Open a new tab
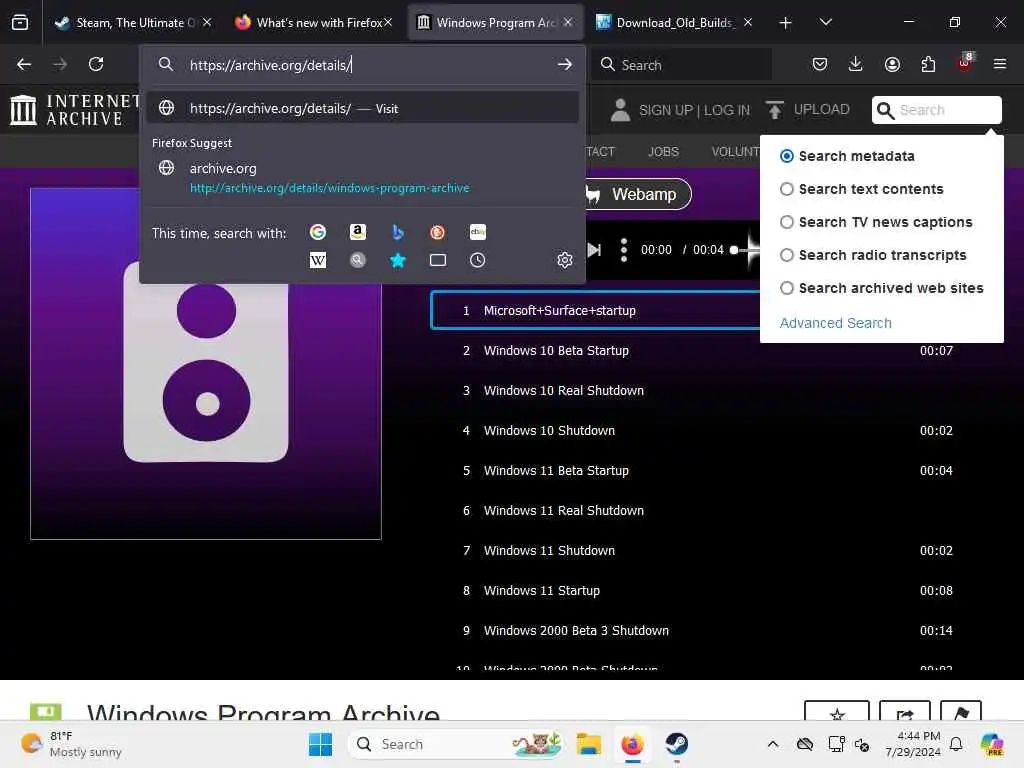 [786, 23]
